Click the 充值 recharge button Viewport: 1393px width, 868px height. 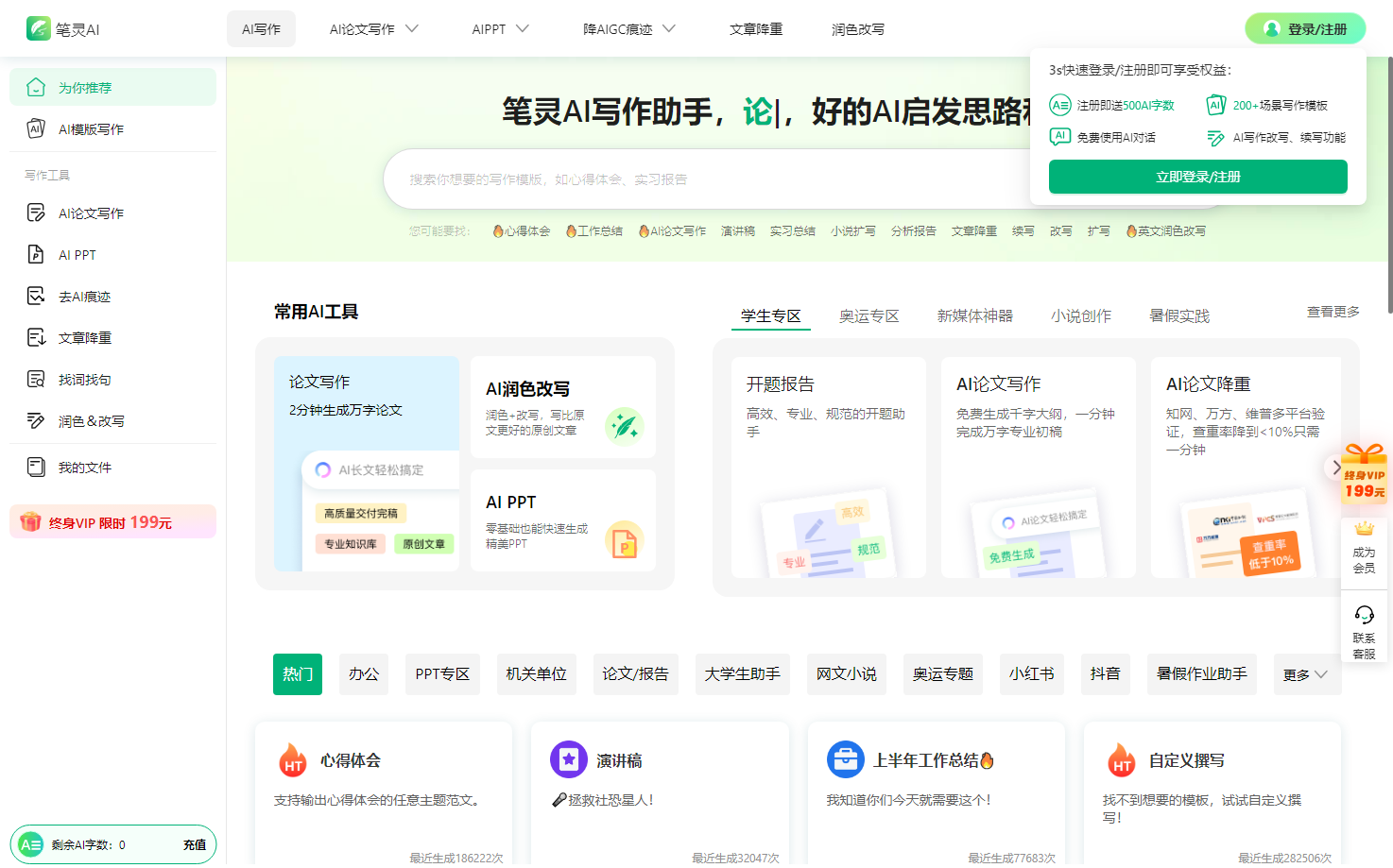(195, 844)
